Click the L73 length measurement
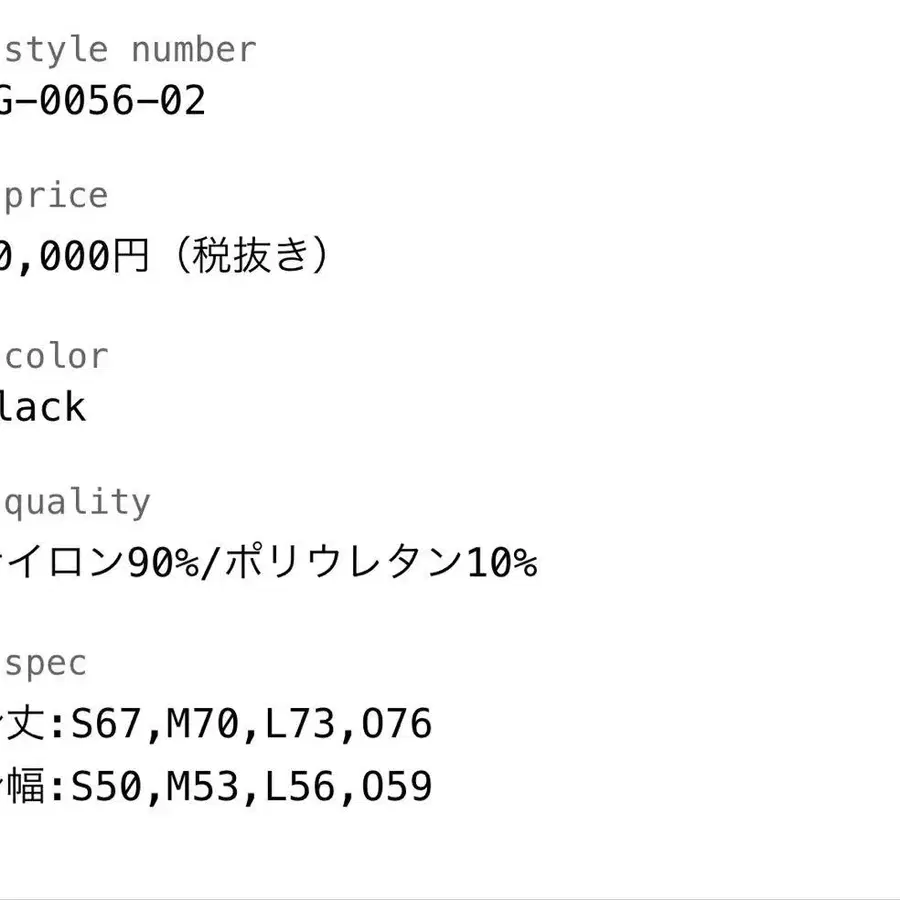The image size is (900, 900). coord(300,723)
